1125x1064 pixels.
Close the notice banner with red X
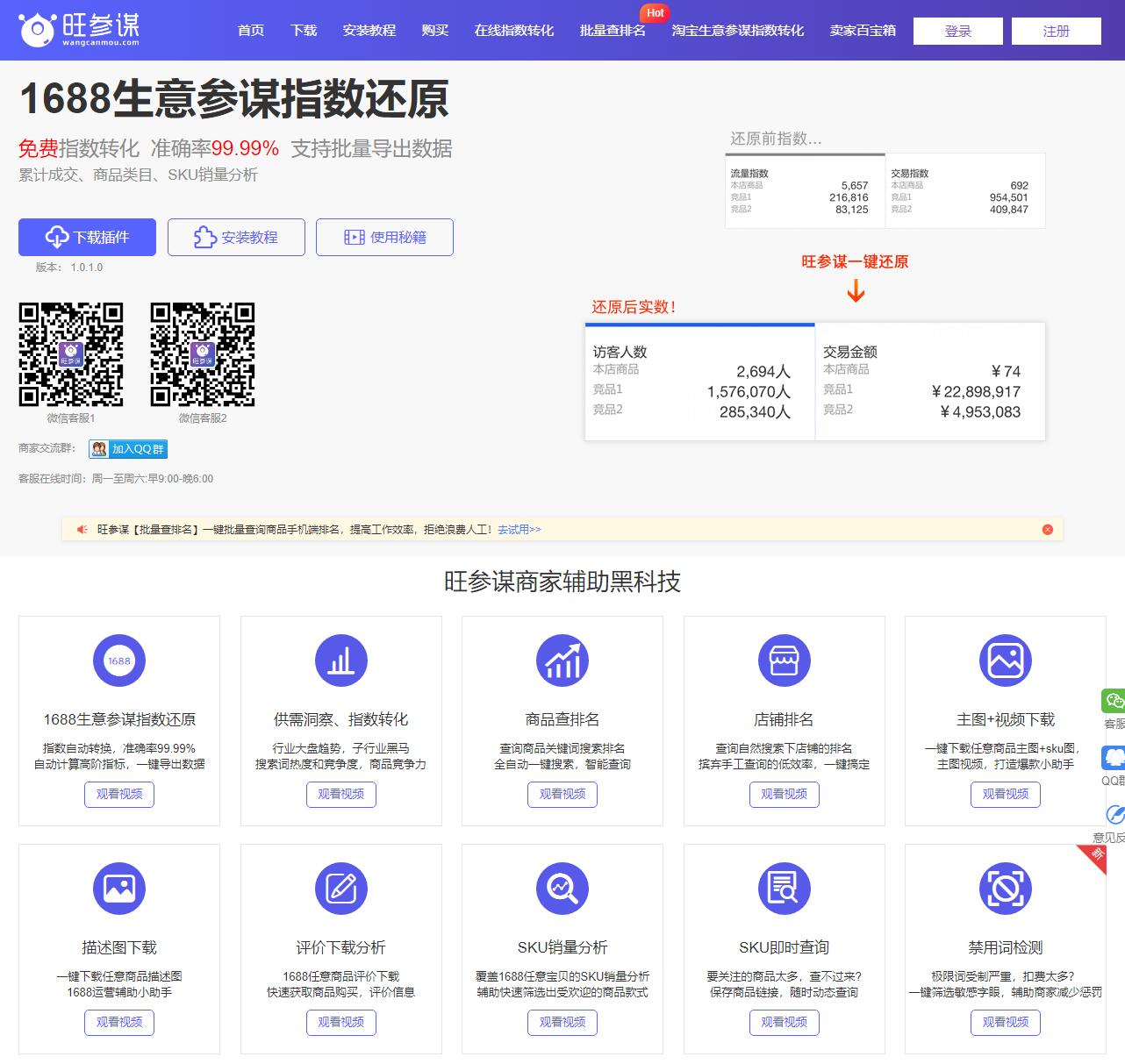(1048, 530)
